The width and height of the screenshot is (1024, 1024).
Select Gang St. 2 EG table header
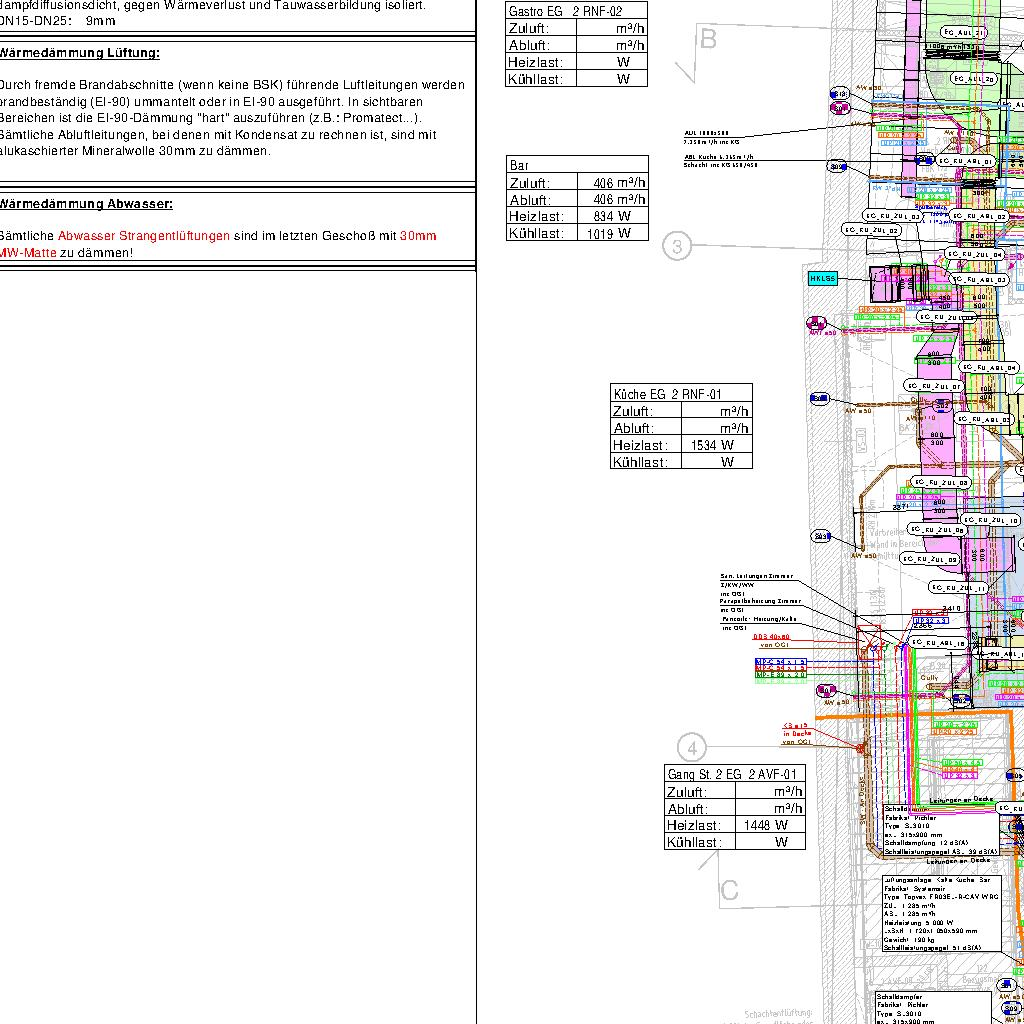click(x=734, y=774)
